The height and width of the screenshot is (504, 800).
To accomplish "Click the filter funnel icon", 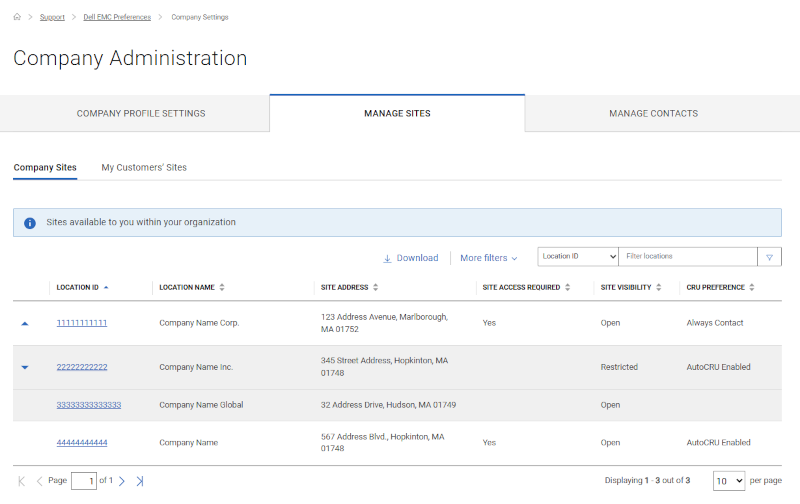I will click(x=769, y=257).
